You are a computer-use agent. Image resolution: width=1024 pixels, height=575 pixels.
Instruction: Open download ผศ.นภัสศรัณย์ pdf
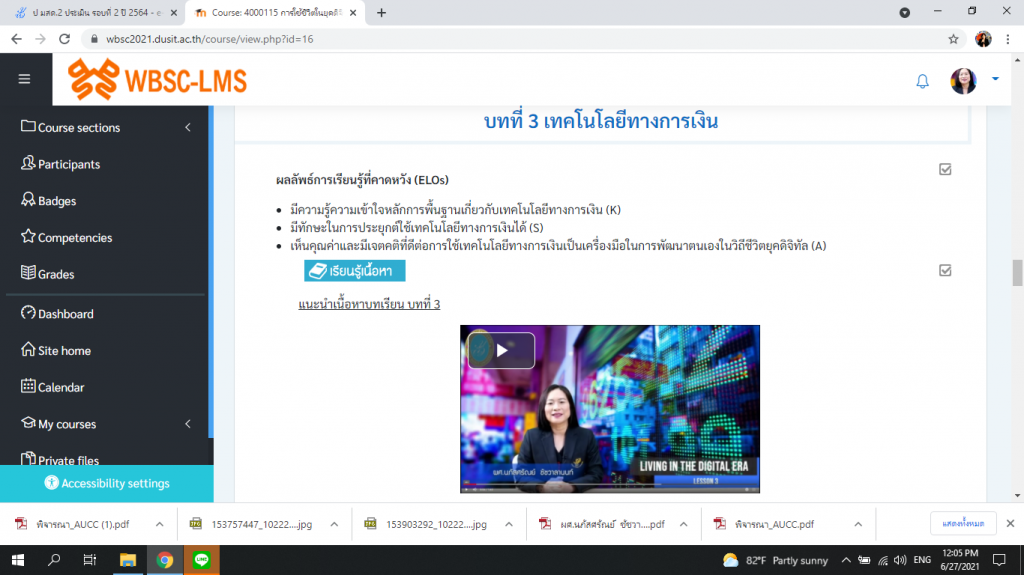602,524
